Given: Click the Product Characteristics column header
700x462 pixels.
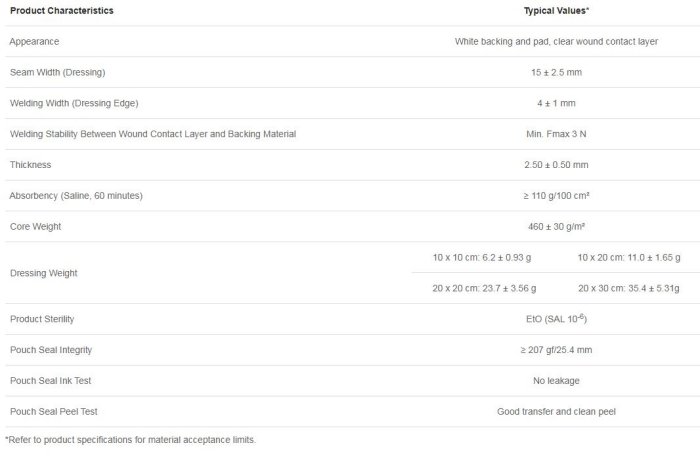Looking at the screenshot, I should coord(61,11).
